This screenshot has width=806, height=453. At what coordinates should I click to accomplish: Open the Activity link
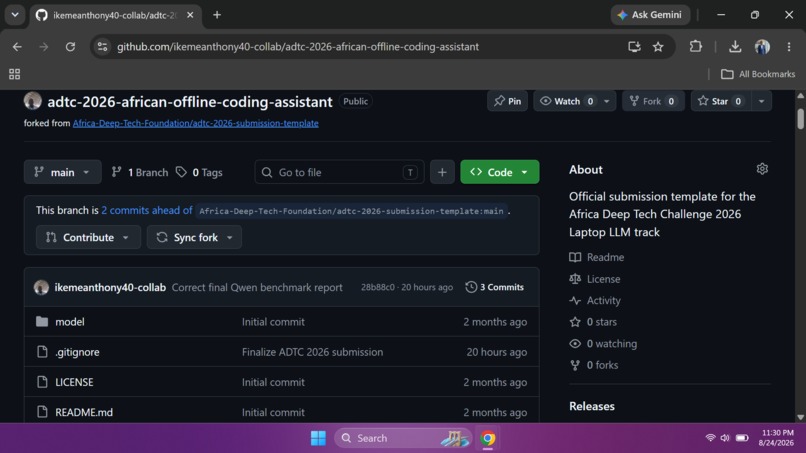[595, 301]
